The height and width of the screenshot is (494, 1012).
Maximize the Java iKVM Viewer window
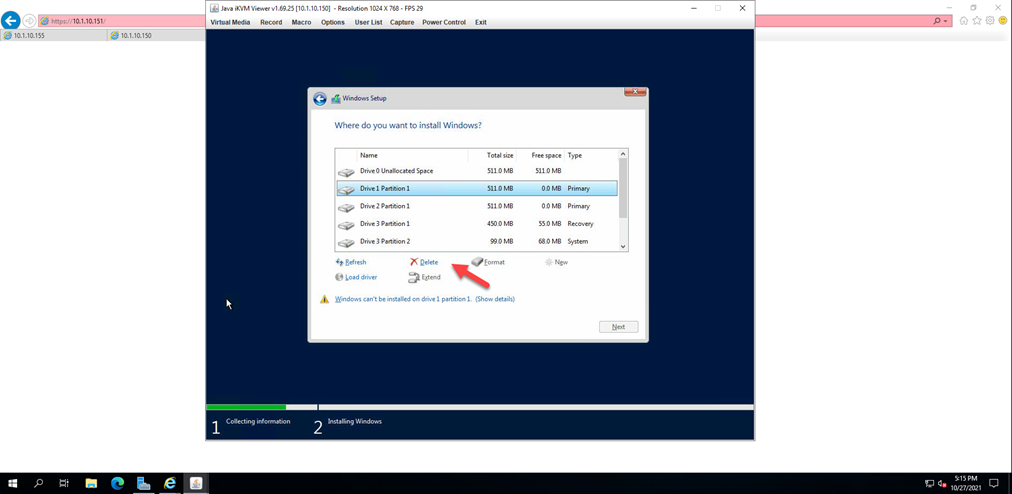click(718, 8)
